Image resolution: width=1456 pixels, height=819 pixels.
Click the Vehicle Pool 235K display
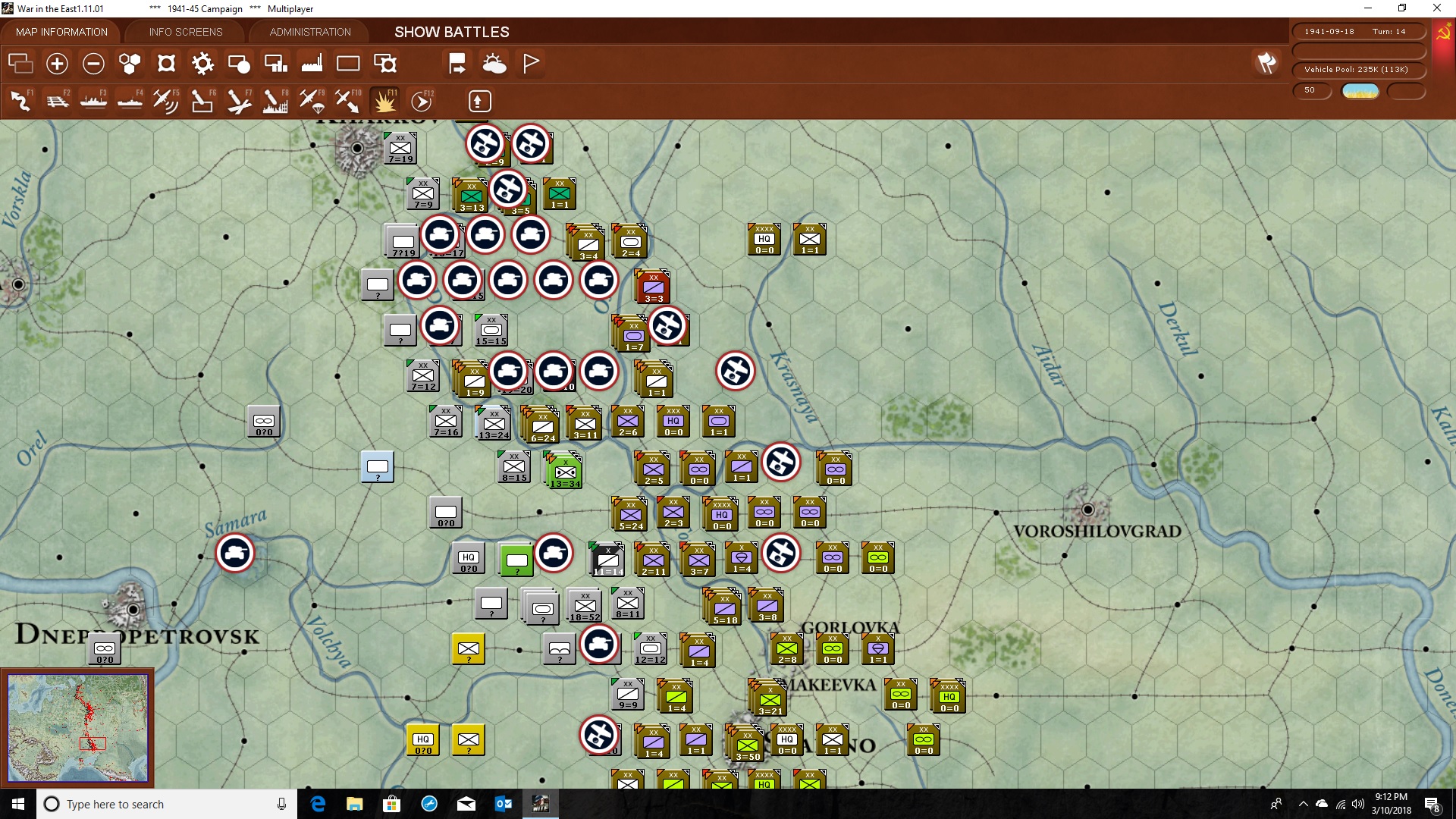(1358, 70)
